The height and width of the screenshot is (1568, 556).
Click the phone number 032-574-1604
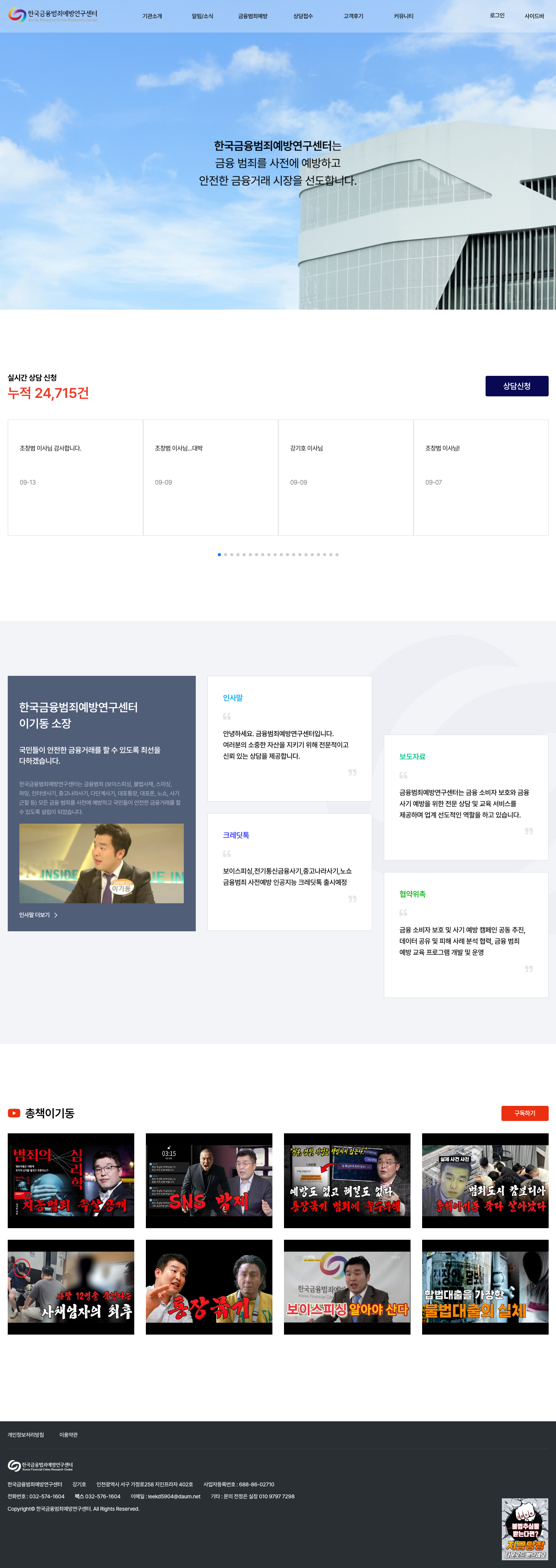pyautogui.click(x=47, y=1496)
